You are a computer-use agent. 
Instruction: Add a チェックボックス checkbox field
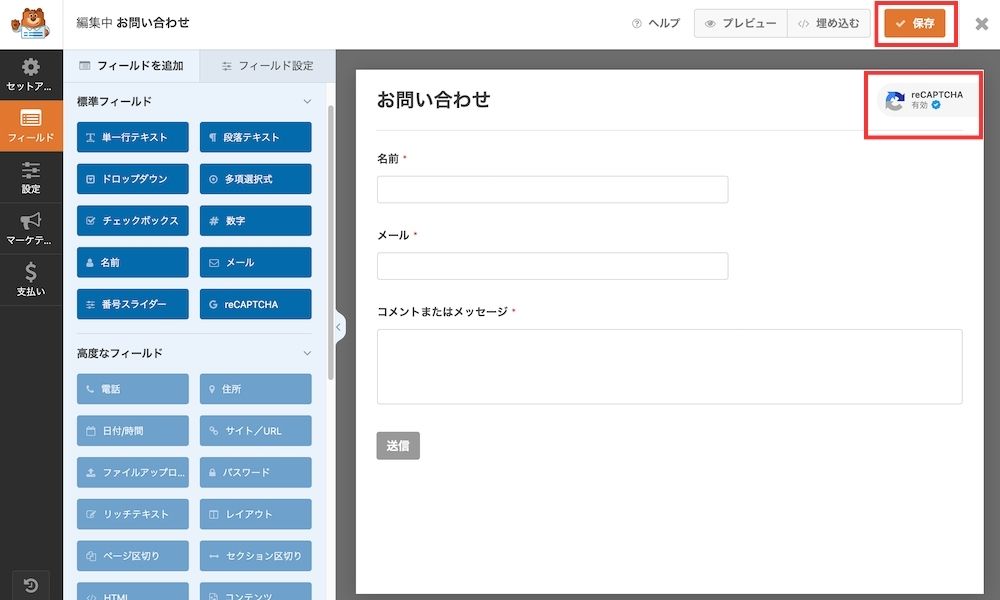[x=133, y=221]
